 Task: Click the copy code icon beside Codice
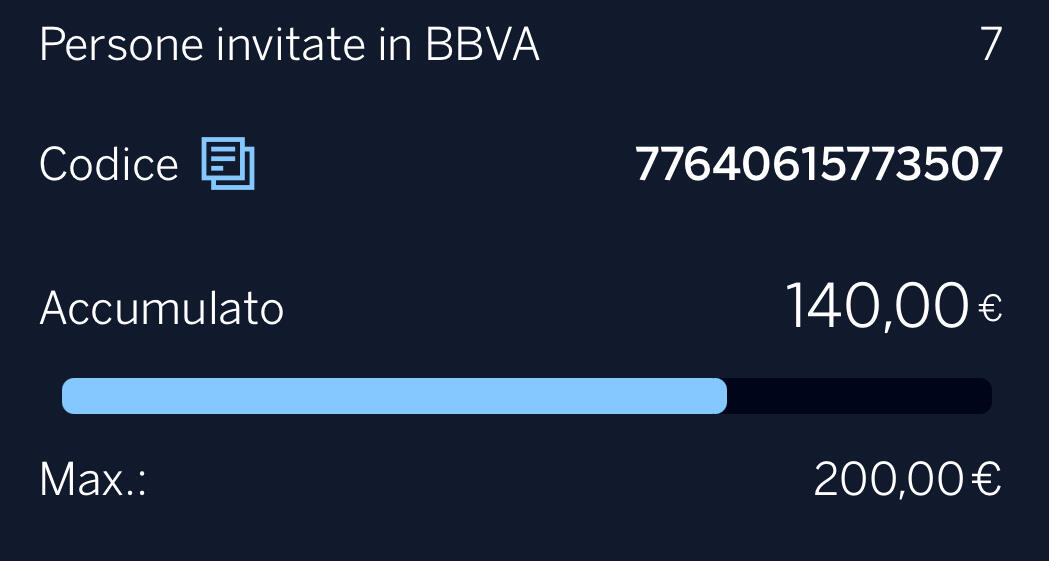tap(228, 163)
